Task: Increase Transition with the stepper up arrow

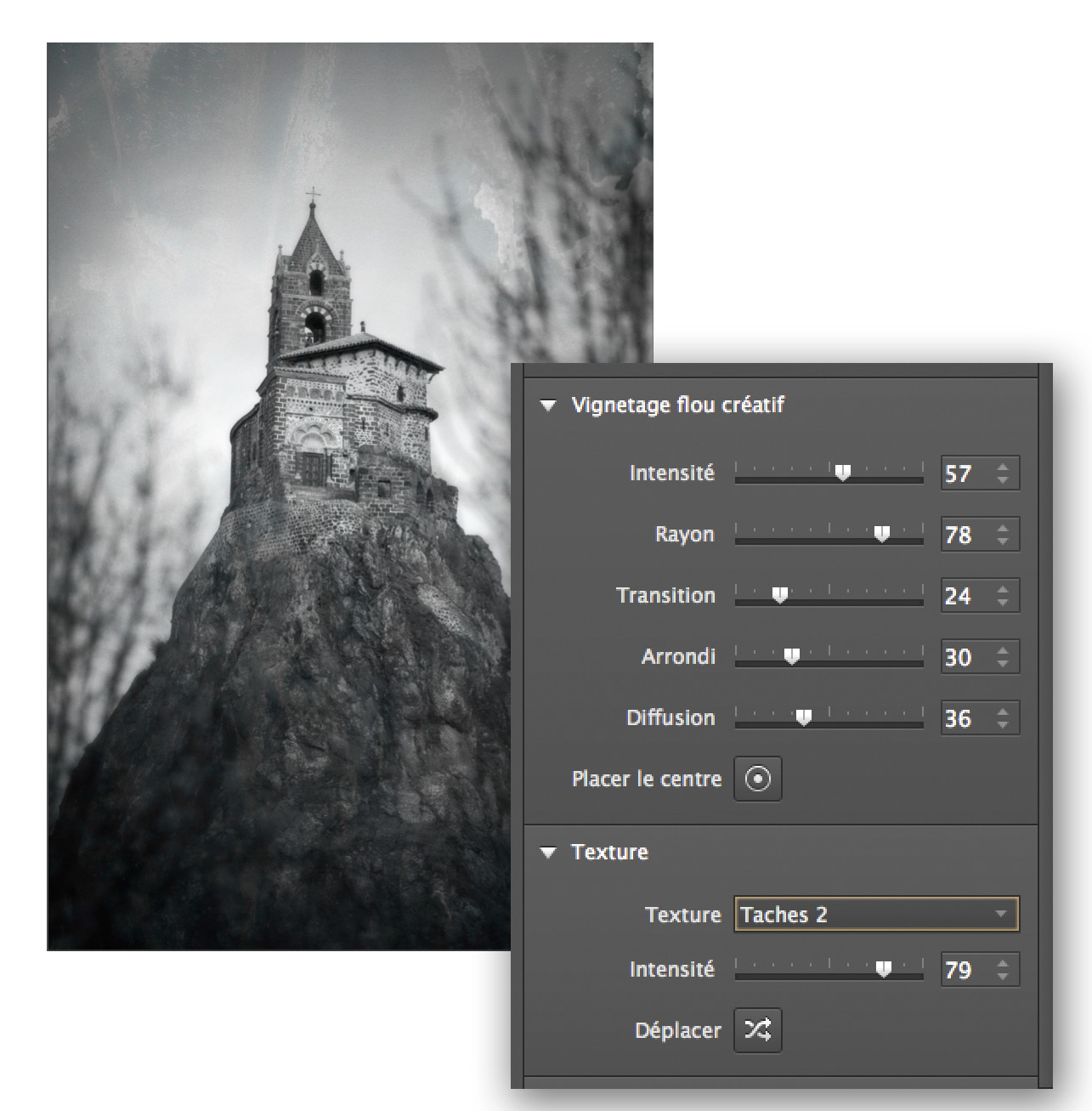Action: [1004, 588]
